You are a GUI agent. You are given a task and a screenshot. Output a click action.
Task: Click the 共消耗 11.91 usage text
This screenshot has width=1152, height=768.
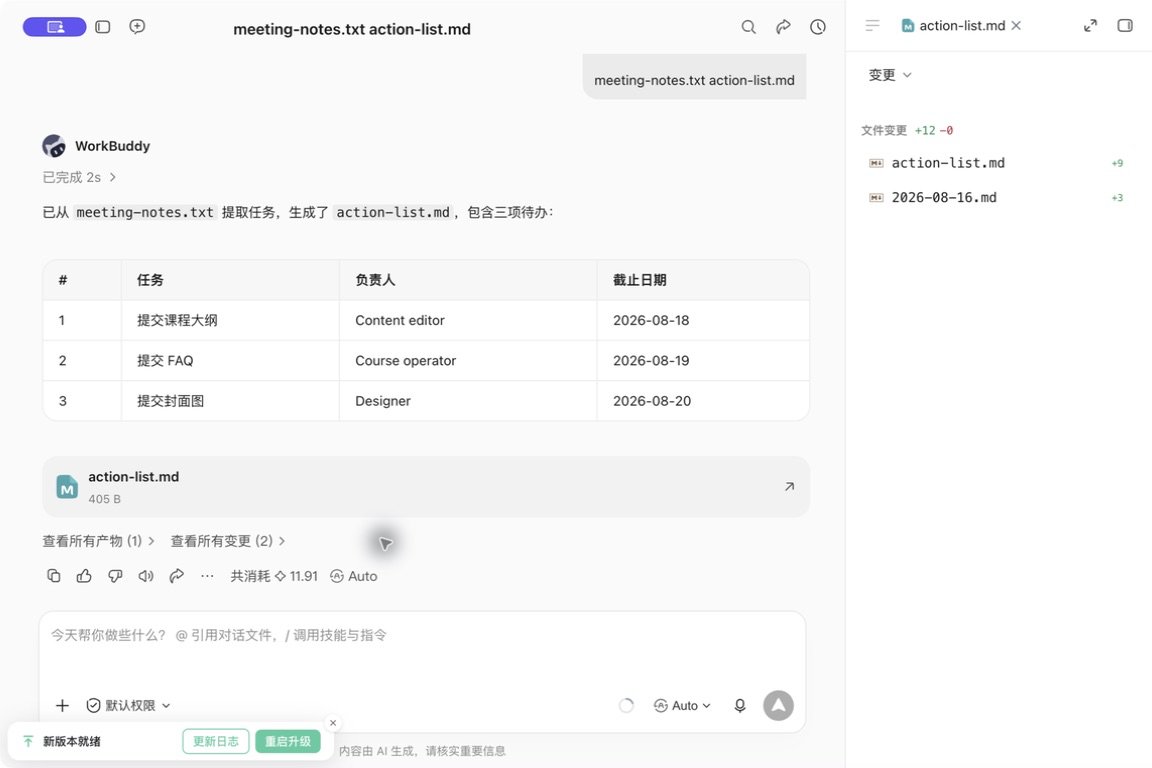(274, 576)
